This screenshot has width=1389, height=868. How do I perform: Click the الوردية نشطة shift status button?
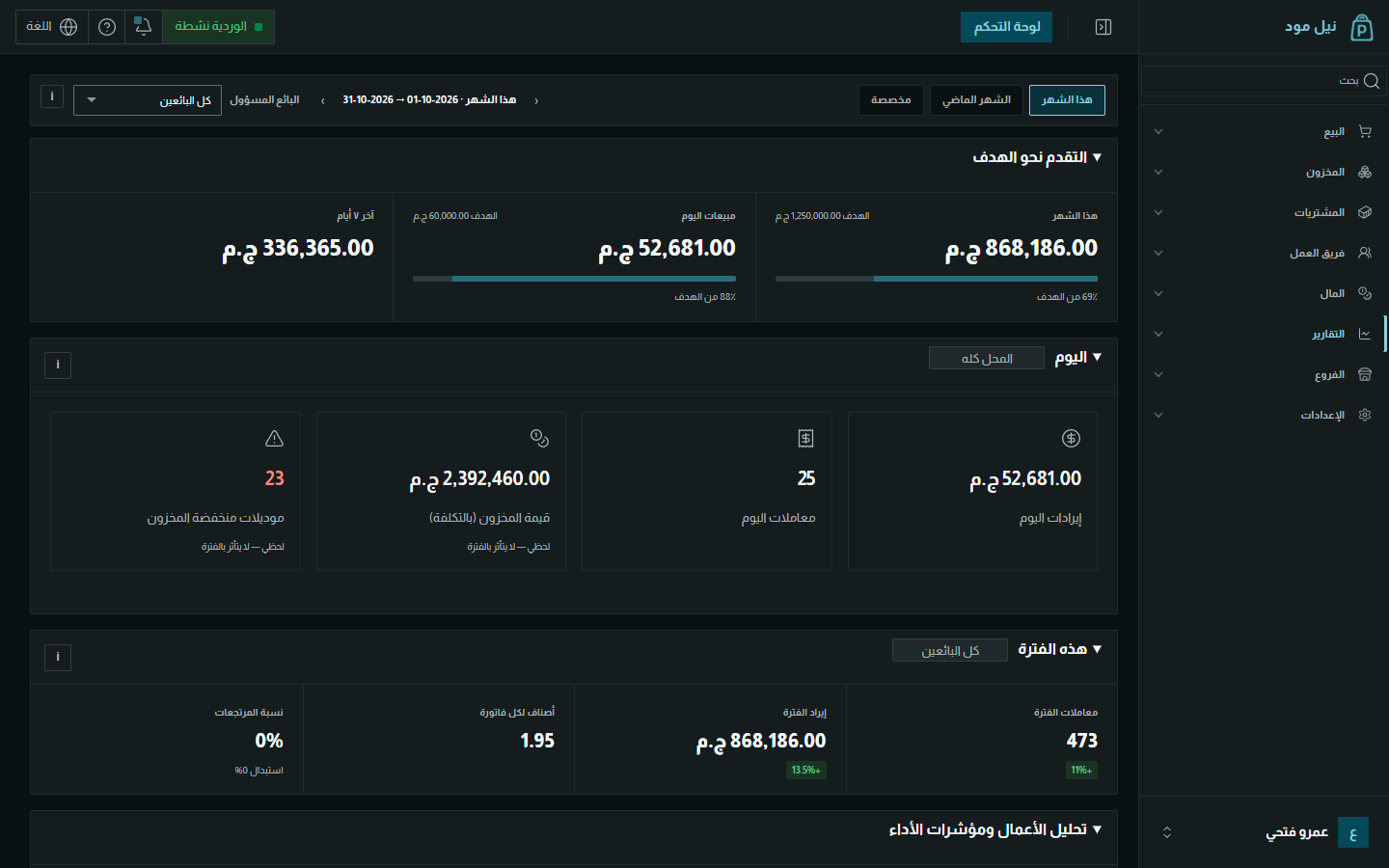(x=218, y=27)
